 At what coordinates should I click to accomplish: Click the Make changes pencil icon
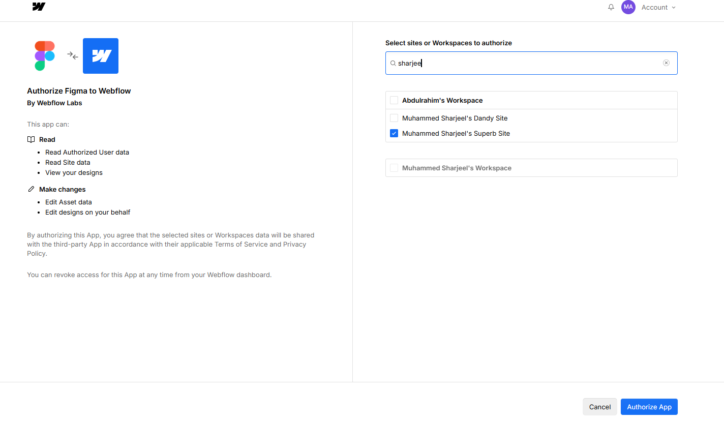coord(31,189)
